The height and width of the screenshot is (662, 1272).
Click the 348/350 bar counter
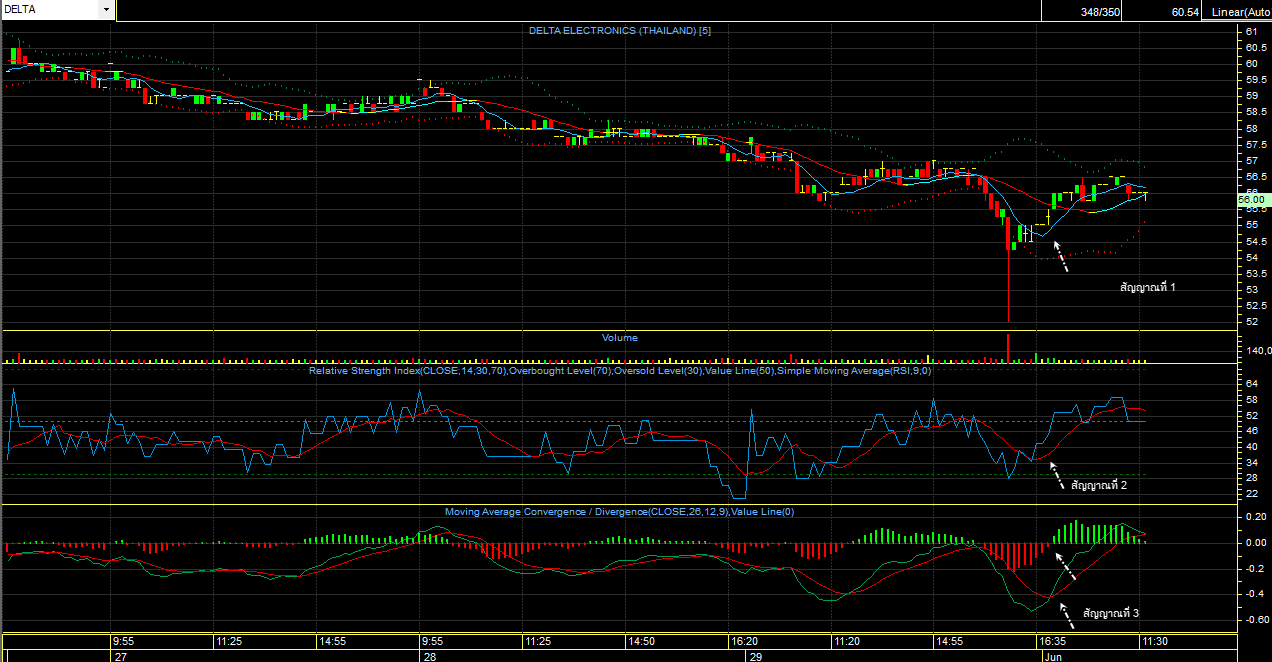(x=1100, y=11)
